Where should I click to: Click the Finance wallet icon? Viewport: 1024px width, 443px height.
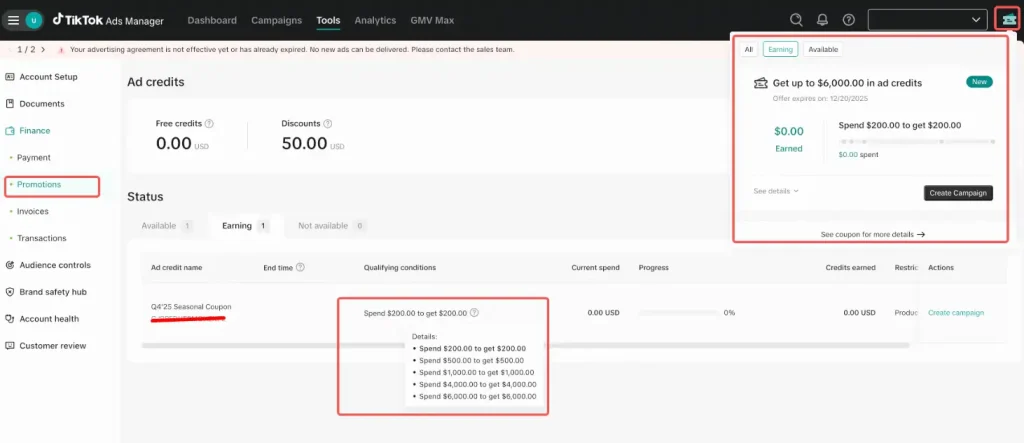[9, 130]
